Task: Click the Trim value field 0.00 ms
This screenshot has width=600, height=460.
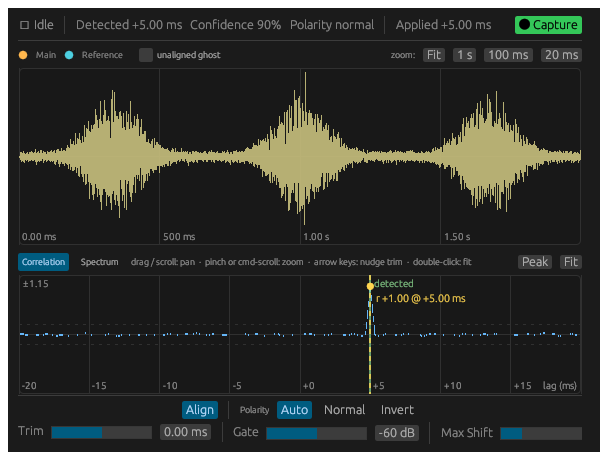Action: click(186, 432)
